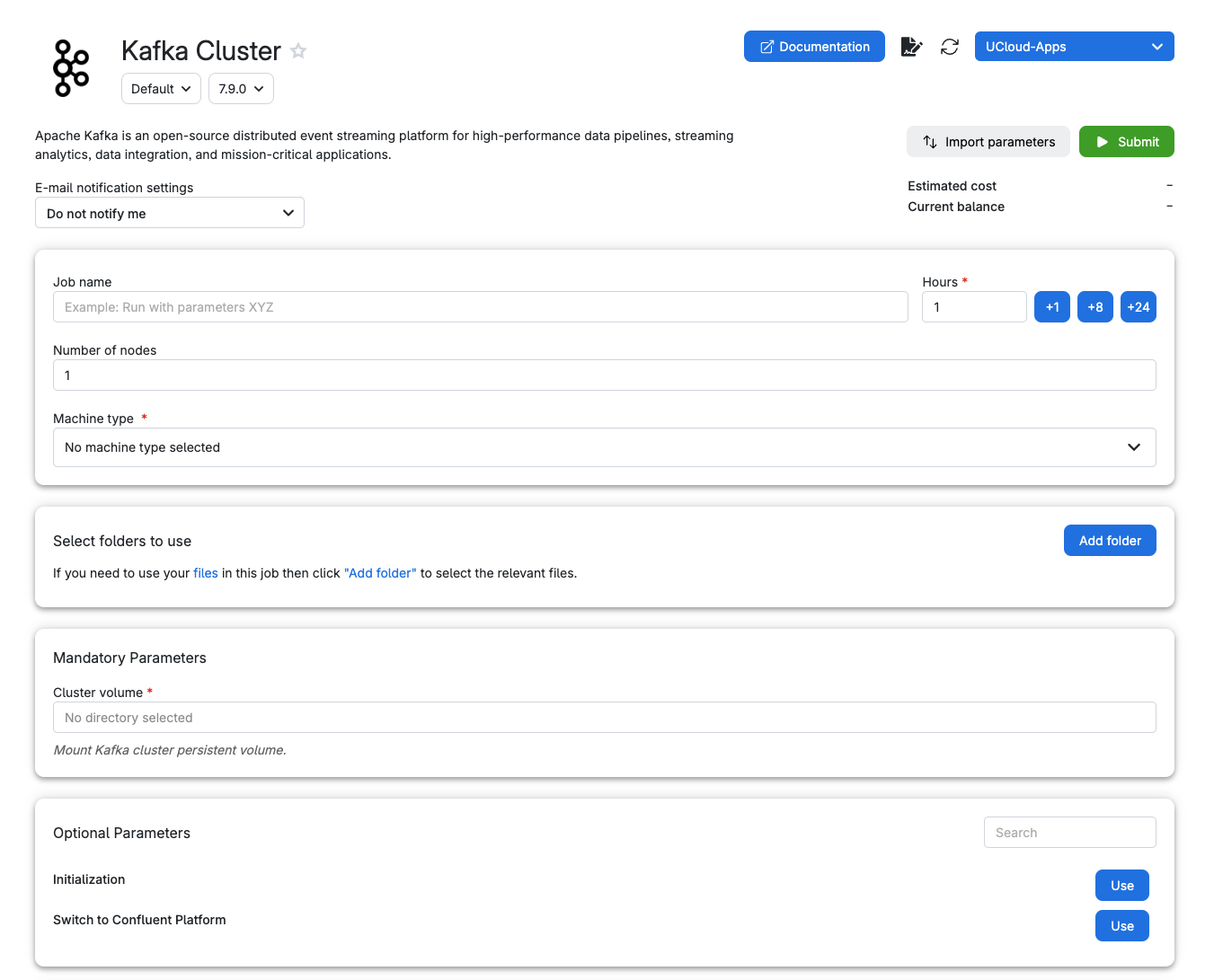This screenshot has height=980, width=1214.
Task: Click the Mandatory Parameters heading
Action: 129,658
